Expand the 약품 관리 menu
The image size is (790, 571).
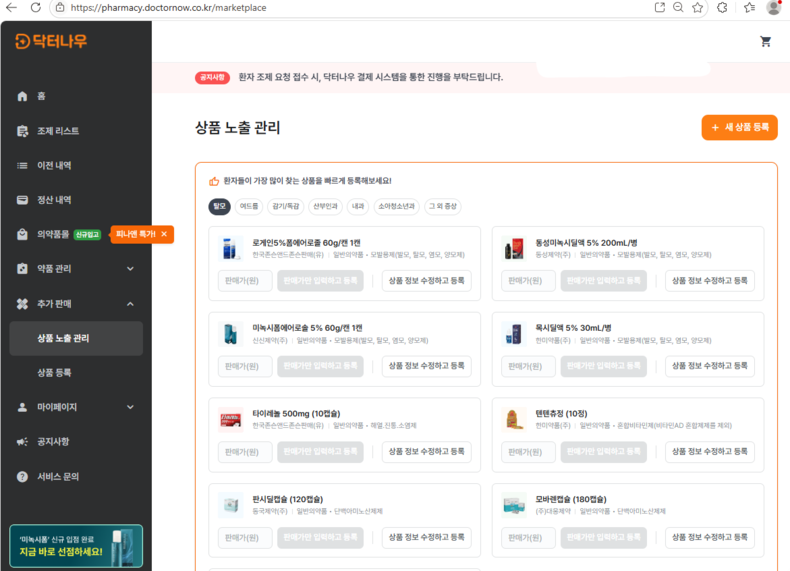(130, 269)
